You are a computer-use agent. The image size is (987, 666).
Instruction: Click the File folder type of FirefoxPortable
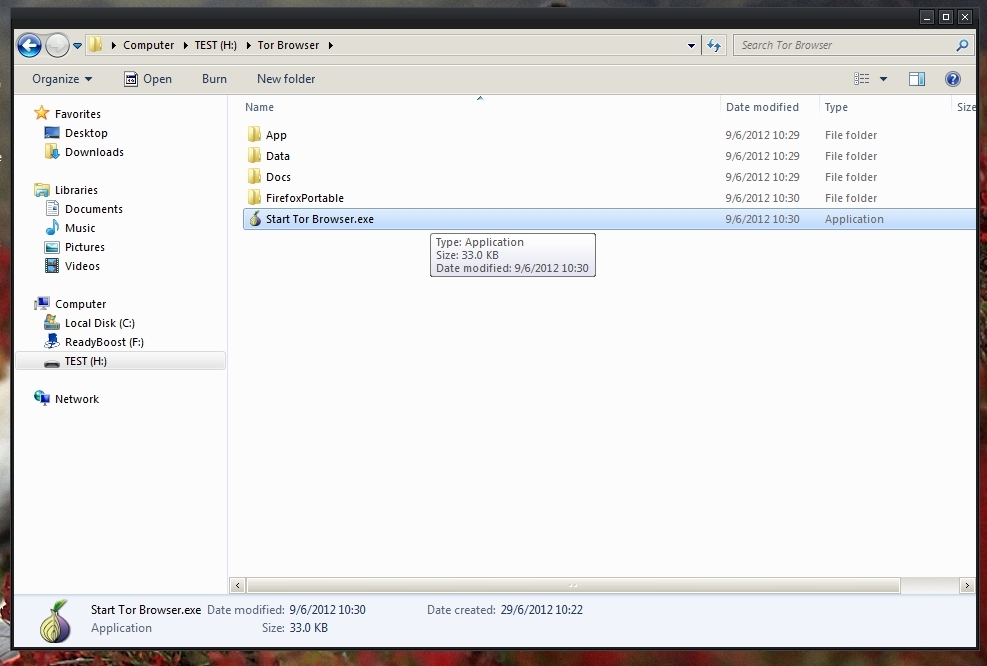[x=851, y=198]
